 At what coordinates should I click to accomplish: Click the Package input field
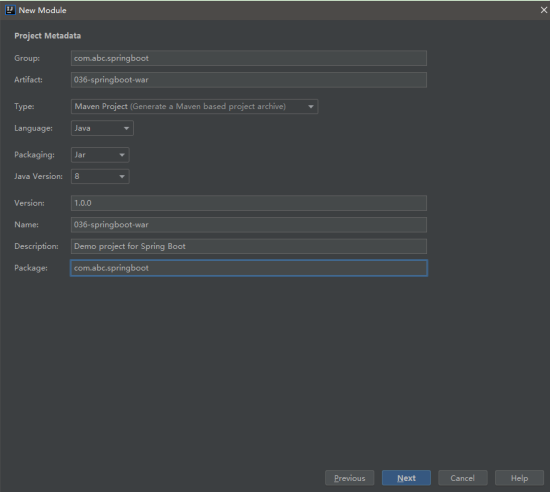coord(249,268)
